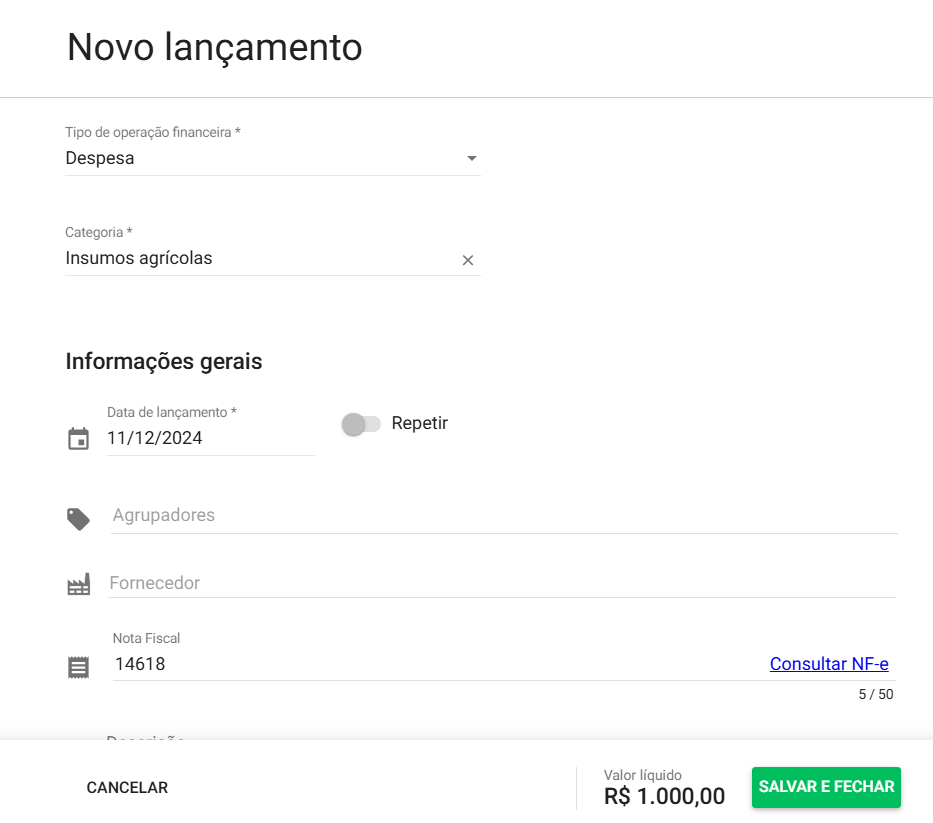Click into the Fornecedor input field
Screen dimensions: 933x823
click(x=500, y=583)
